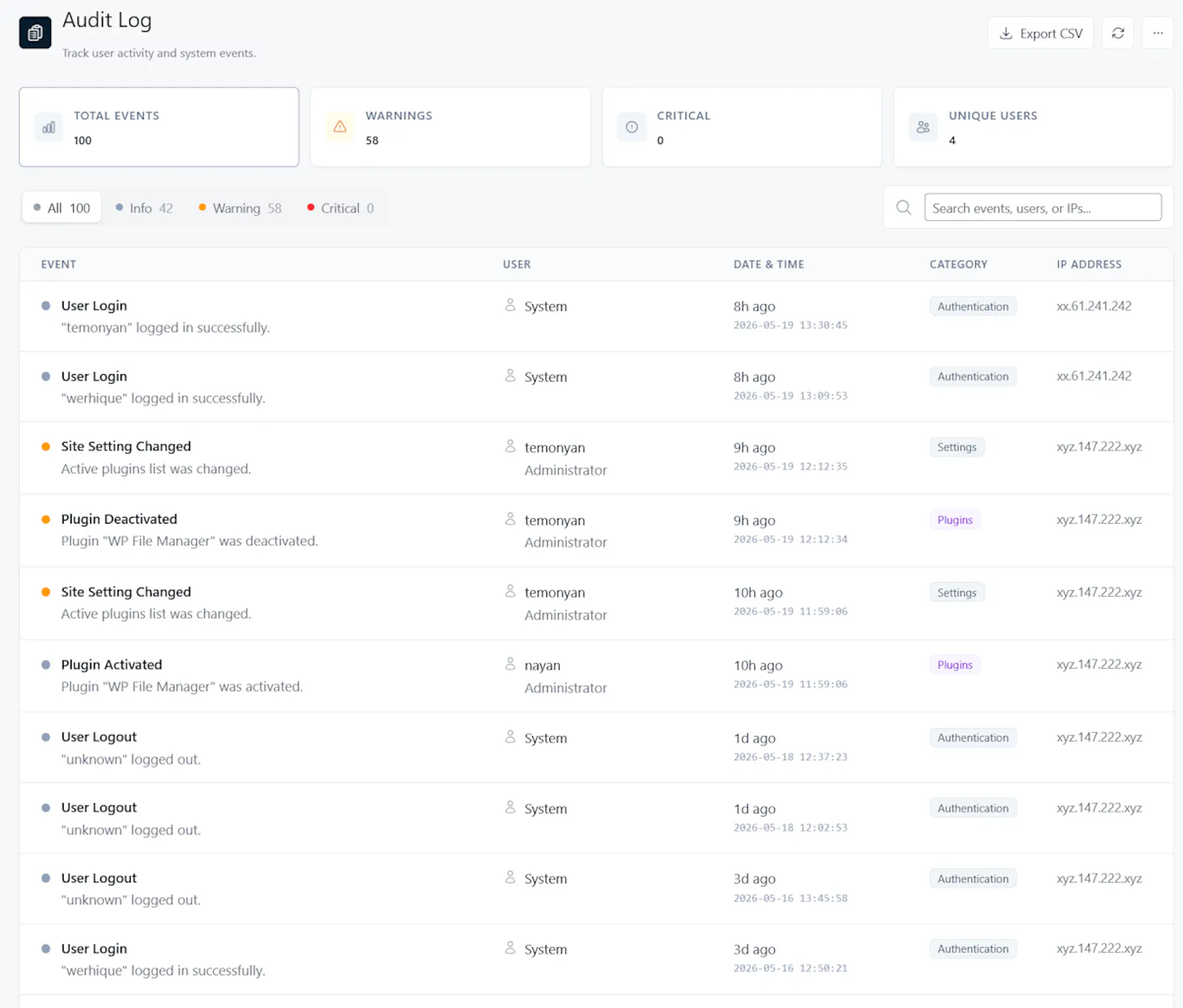Click the Settings badge at 12:12:35 row
Image resolution: width=1183 pixels, height=1008 pixels.
pos(957,447)
